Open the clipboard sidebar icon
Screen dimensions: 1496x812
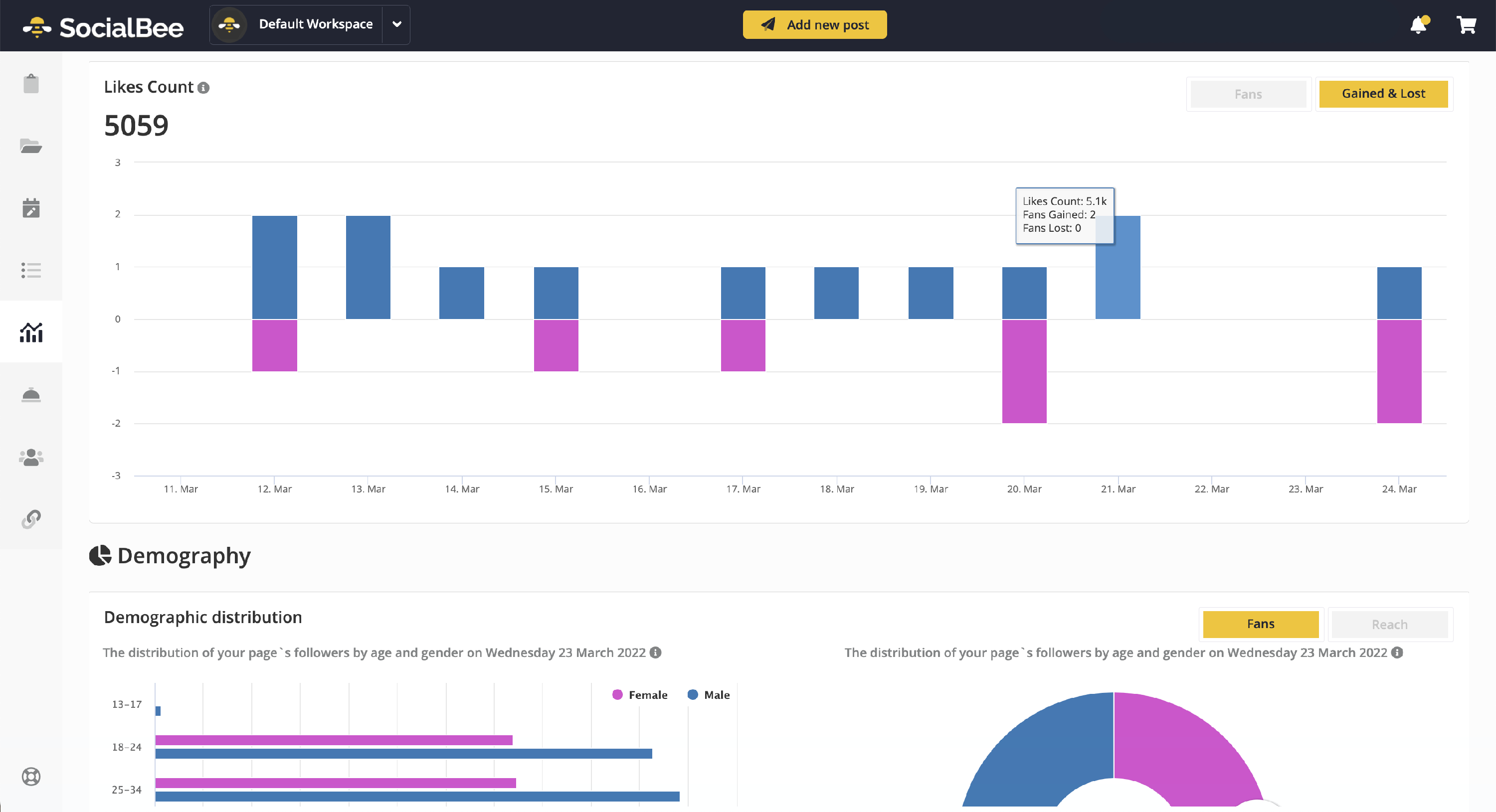[x=31, y=84]
